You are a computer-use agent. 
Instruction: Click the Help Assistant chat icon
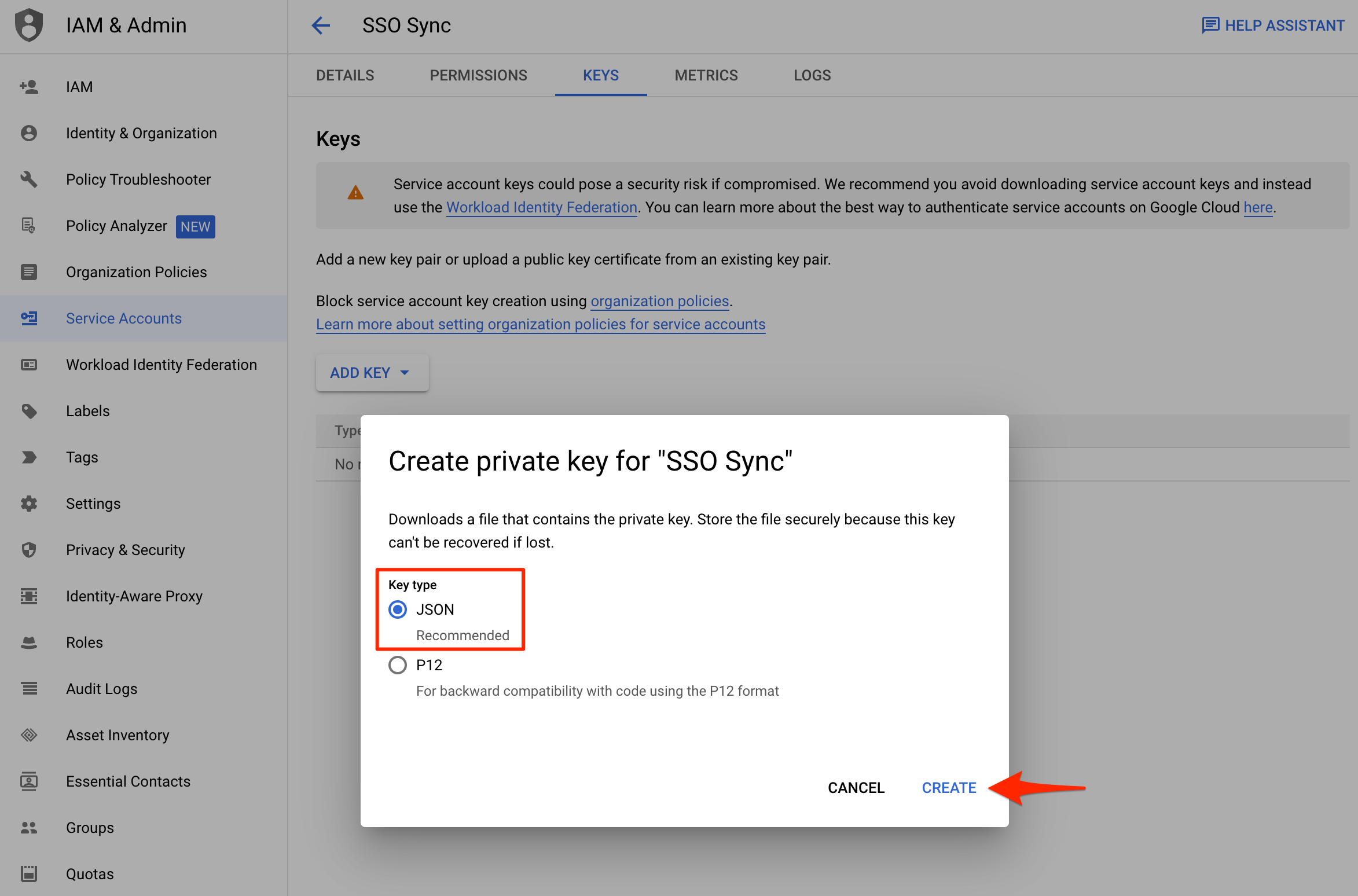pyautogui.click(x=1210, y=25)
